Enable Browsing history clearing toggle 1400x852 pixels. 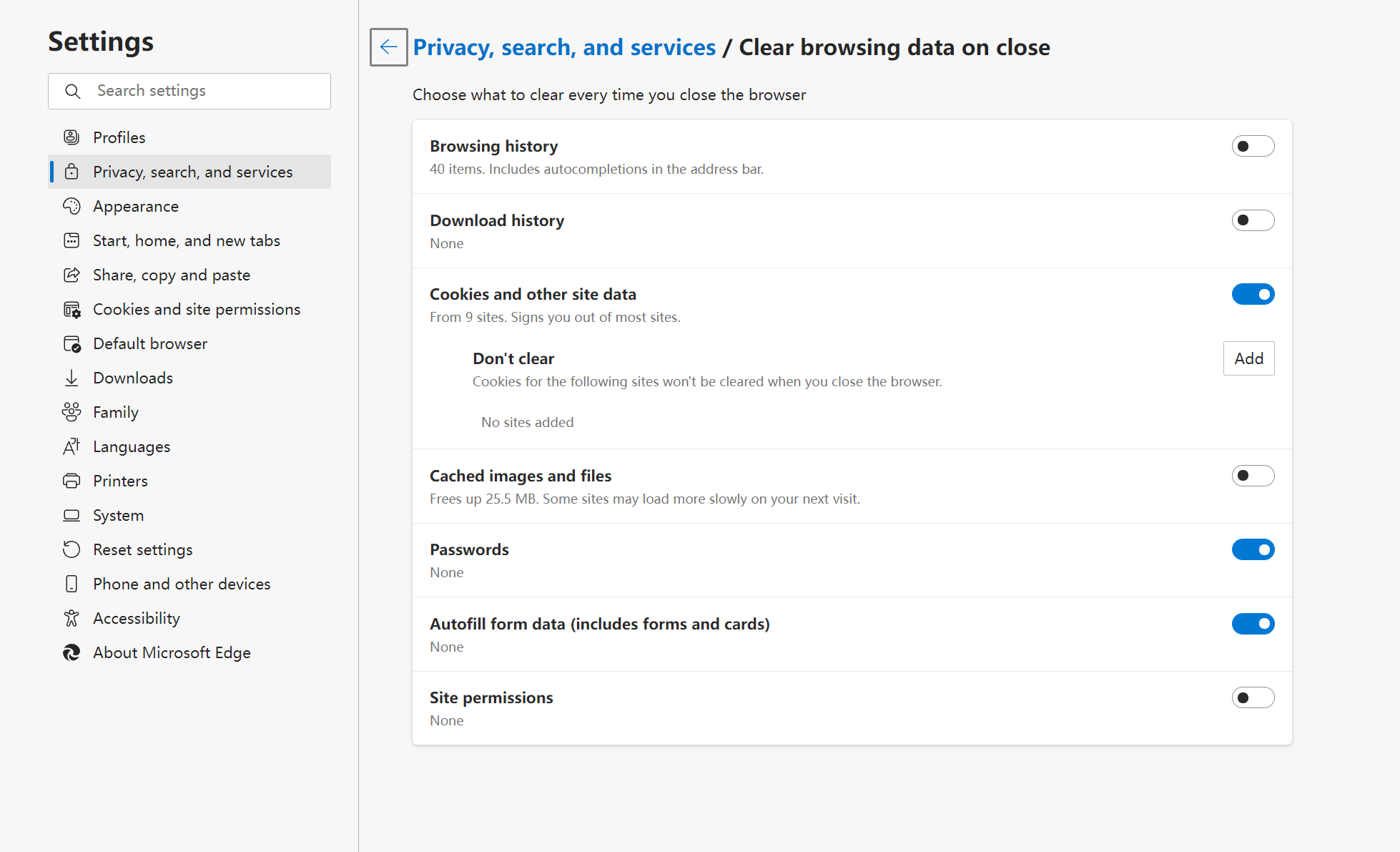pos(1253,146)
